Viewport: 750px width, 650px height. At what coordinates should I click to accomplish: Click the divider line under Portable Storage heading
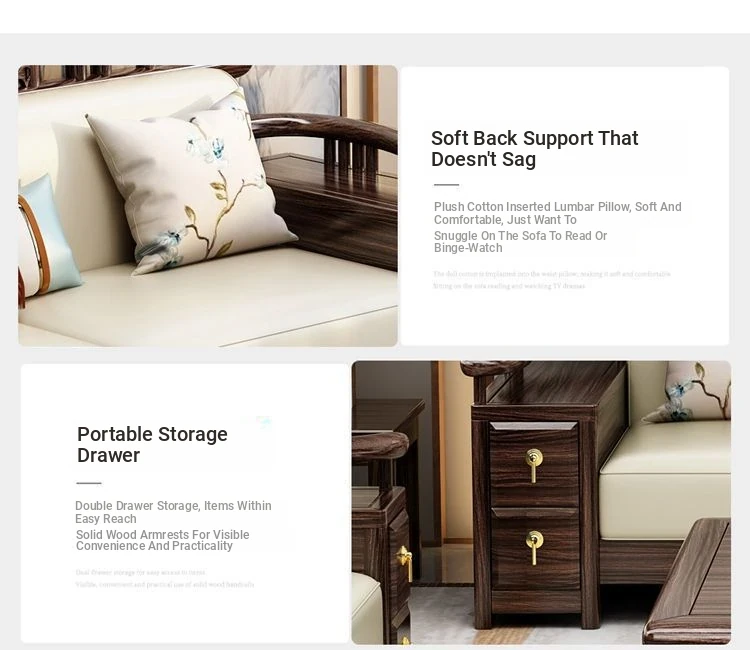coord(89,483)
